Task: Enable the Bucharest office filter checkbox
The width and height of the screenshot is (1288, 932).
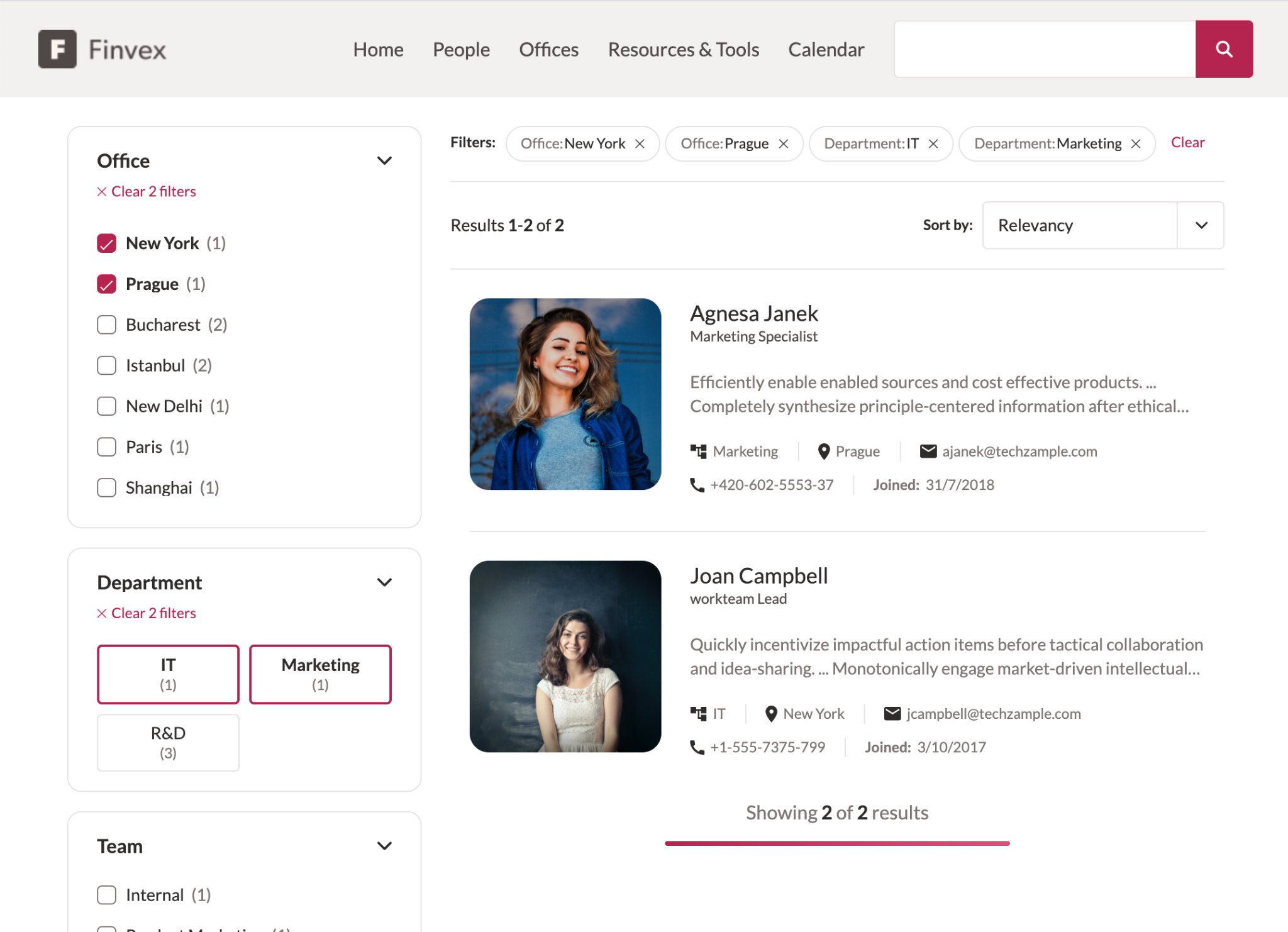Action: [107, 324]
